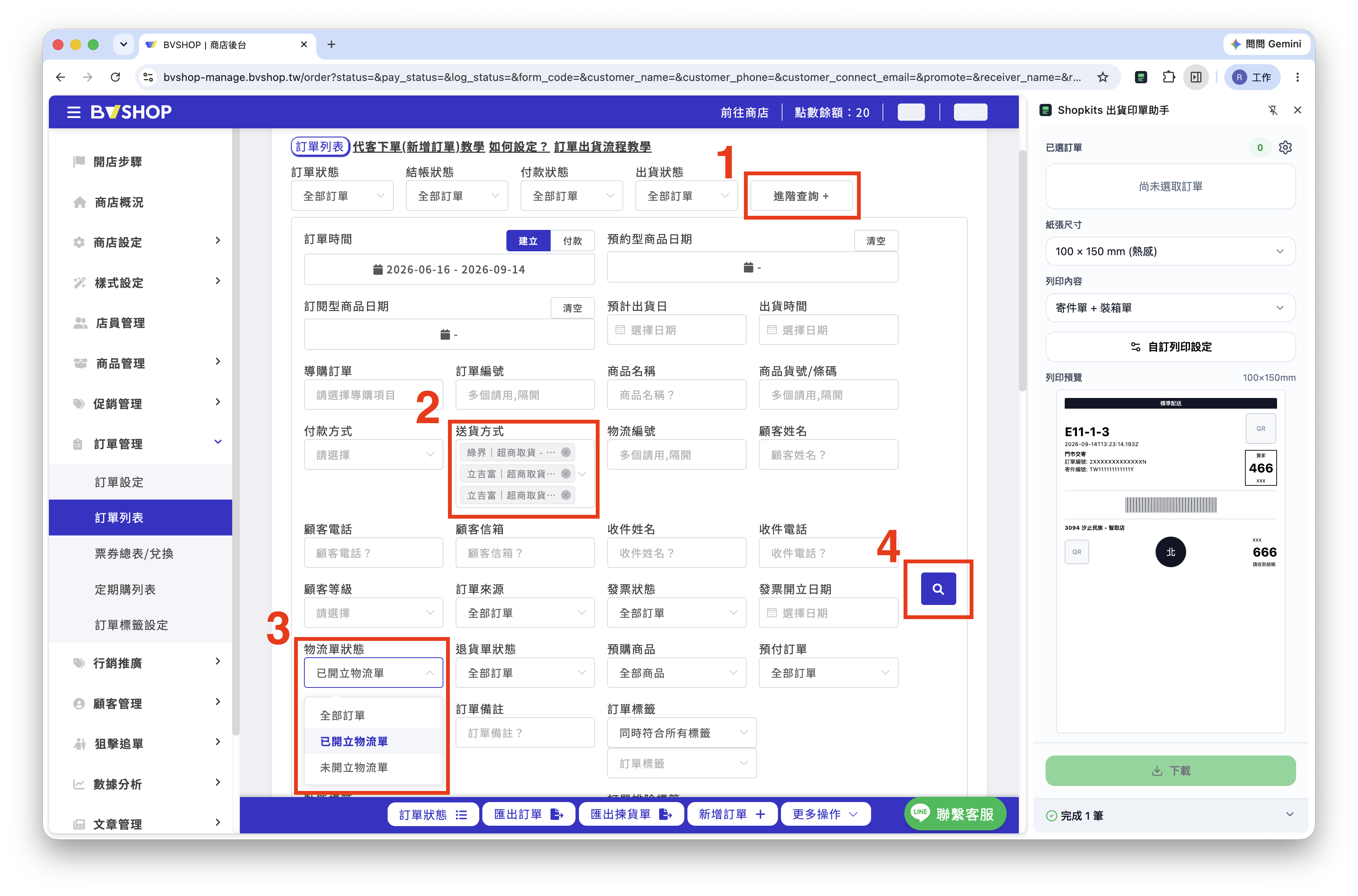
Task: Open the Chrome three-dot menu
Action: pos(1297,77)
